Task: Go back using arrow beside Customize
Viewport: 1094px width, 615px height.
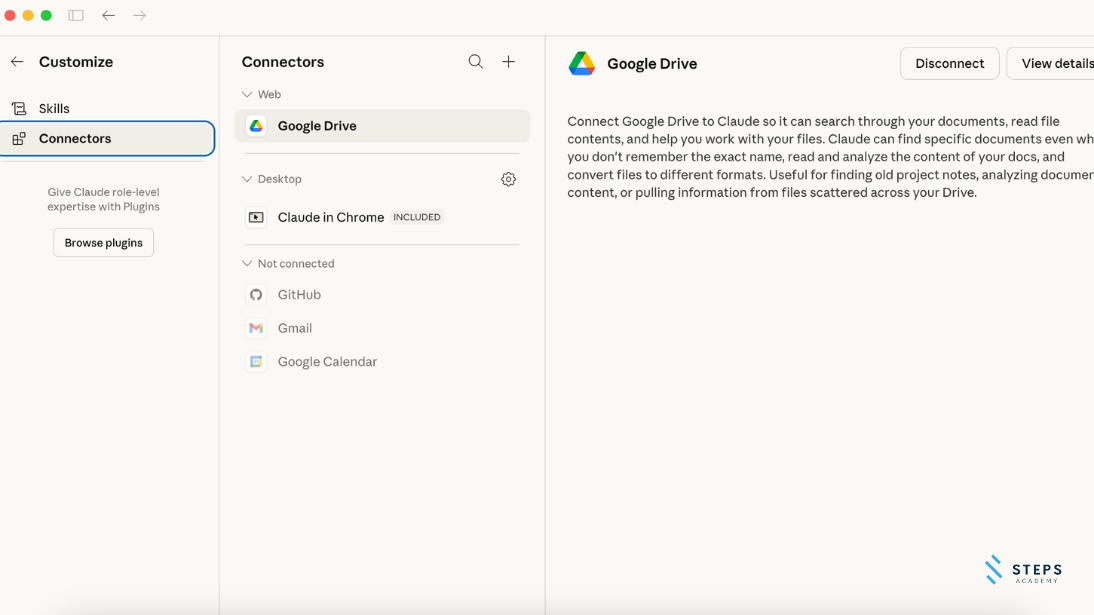Action: [17, 62]
